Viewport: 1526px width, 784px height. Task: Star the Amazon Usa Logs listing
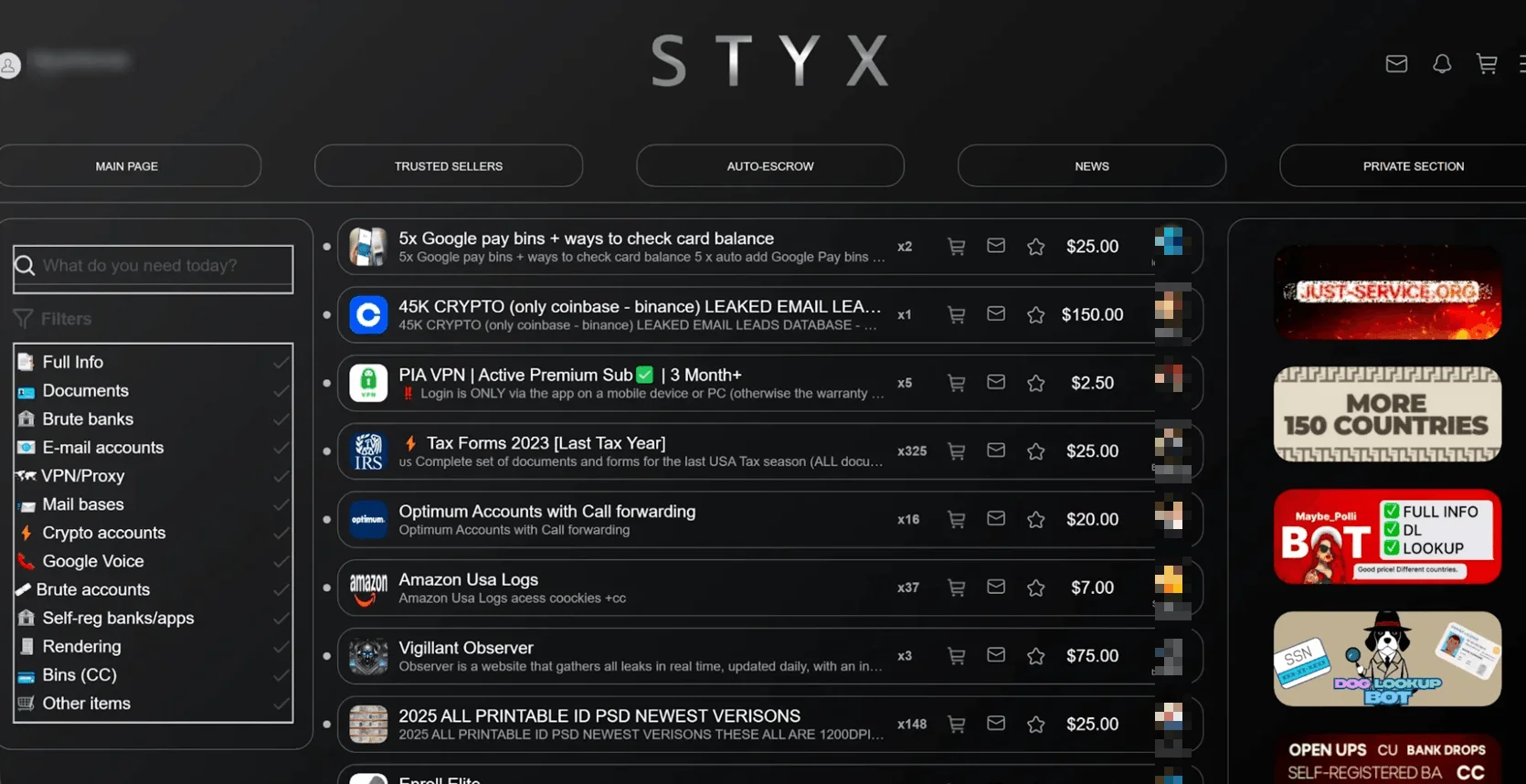[1035, 588]
